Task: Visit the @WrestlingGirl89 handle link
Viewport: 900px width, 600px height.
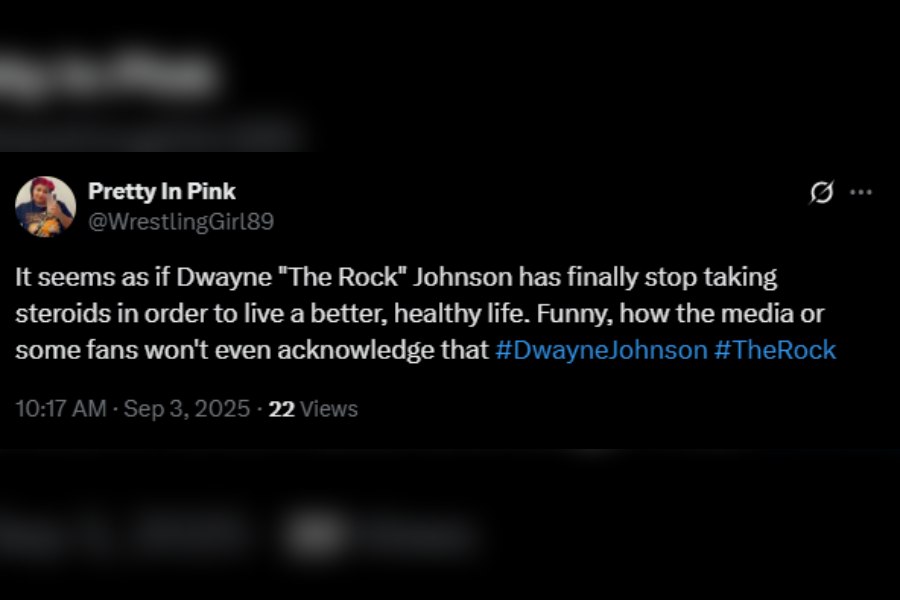Action: [x=181, y=222]
